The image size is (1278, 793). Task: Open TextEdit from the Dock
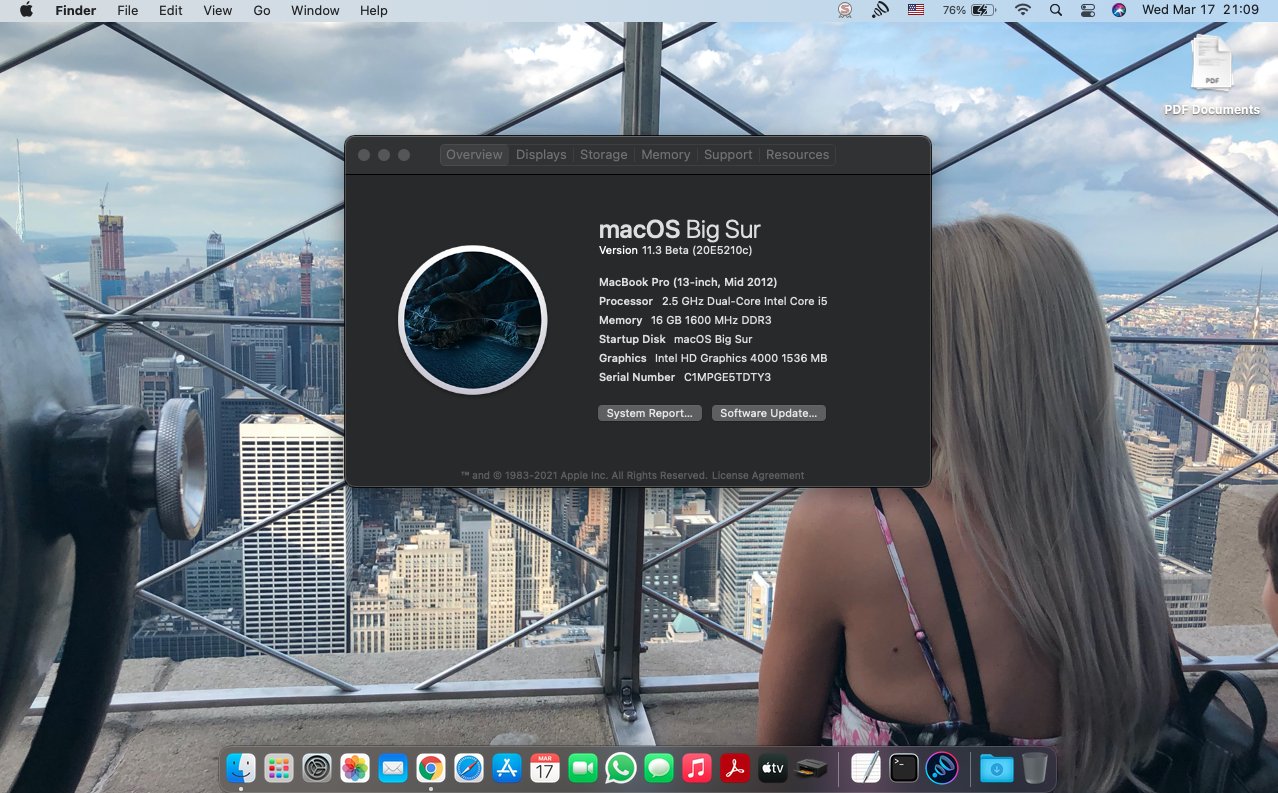tap(866, 768)
